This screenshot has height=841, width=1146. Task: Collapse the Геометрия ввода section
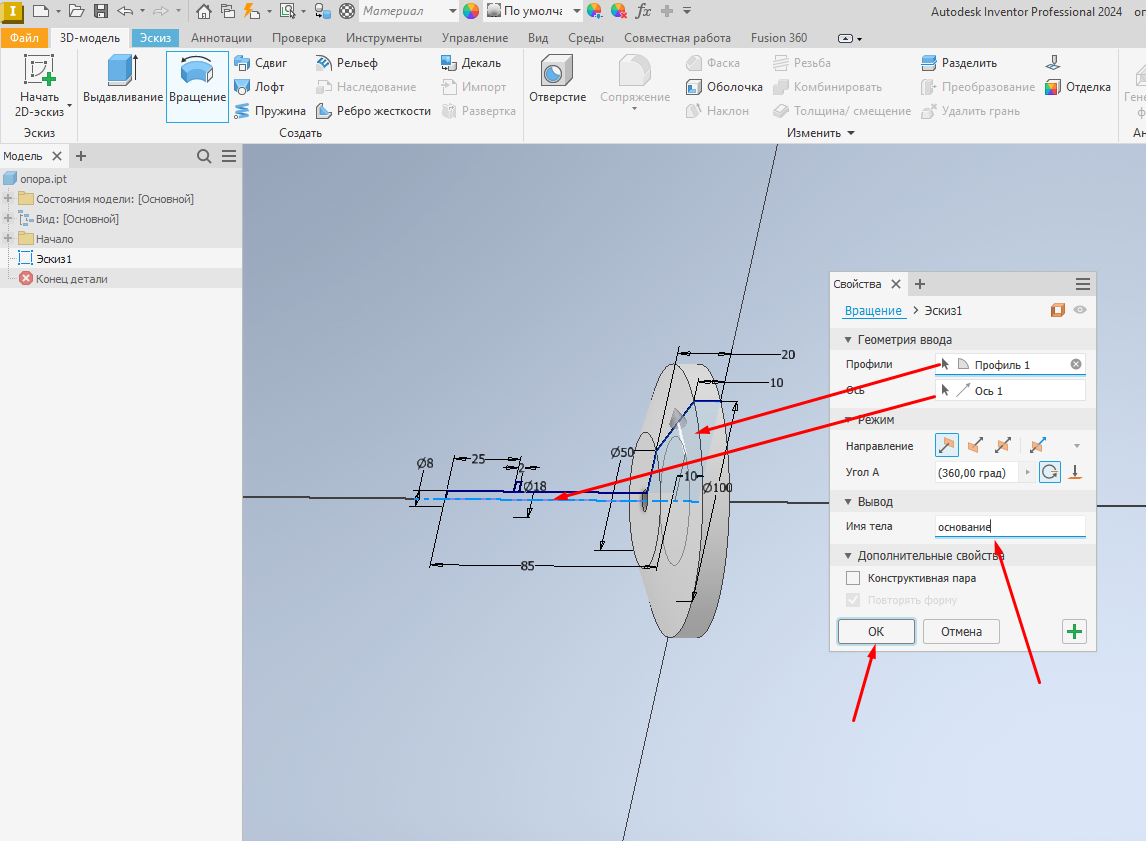(848, 340)
